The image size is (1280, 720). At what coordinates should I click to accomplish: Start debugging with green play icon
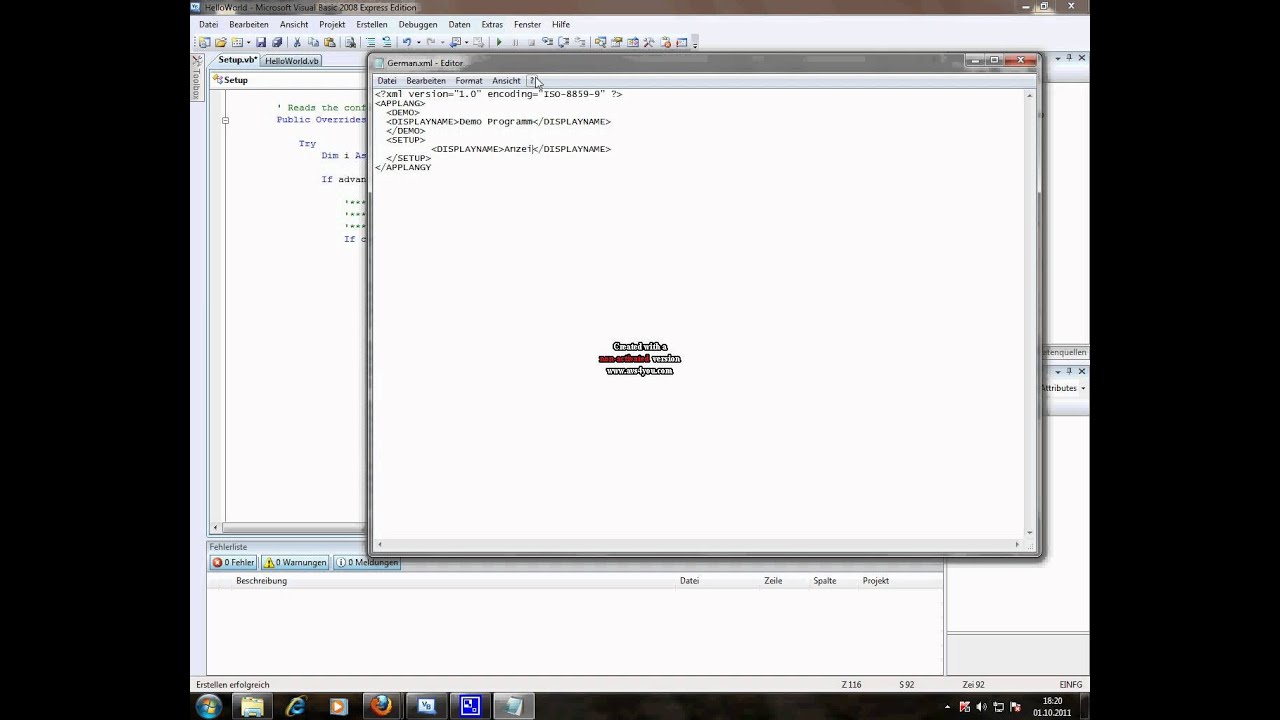pyautogui.click(x=500, y=42)
